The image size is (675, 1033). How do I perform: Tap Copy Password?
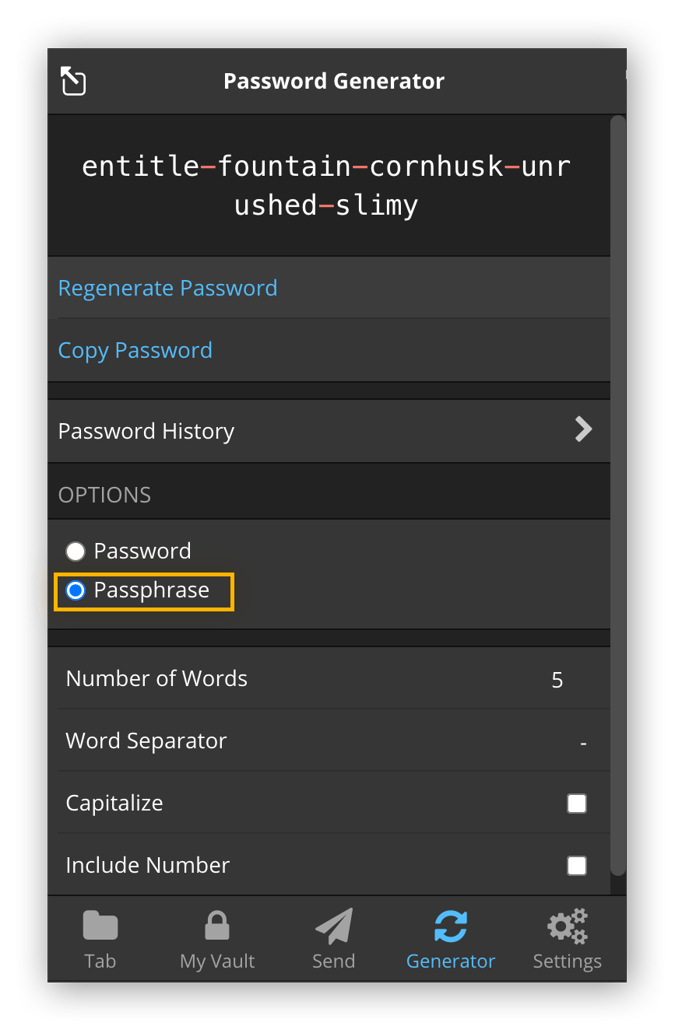coord(135,350)
